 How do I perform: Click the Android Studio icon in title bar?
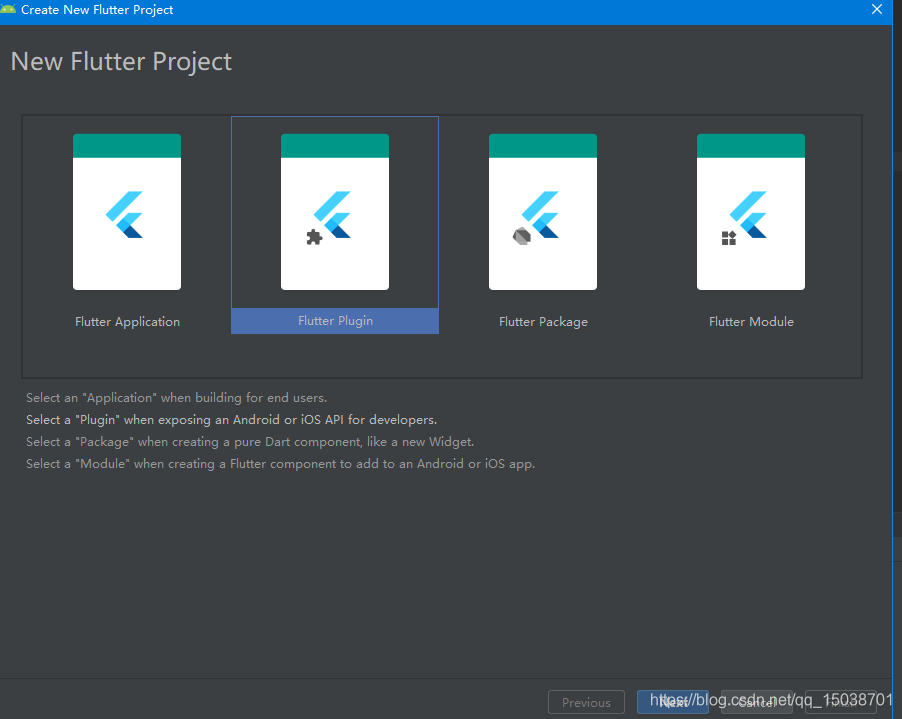(x=8, y=9)
